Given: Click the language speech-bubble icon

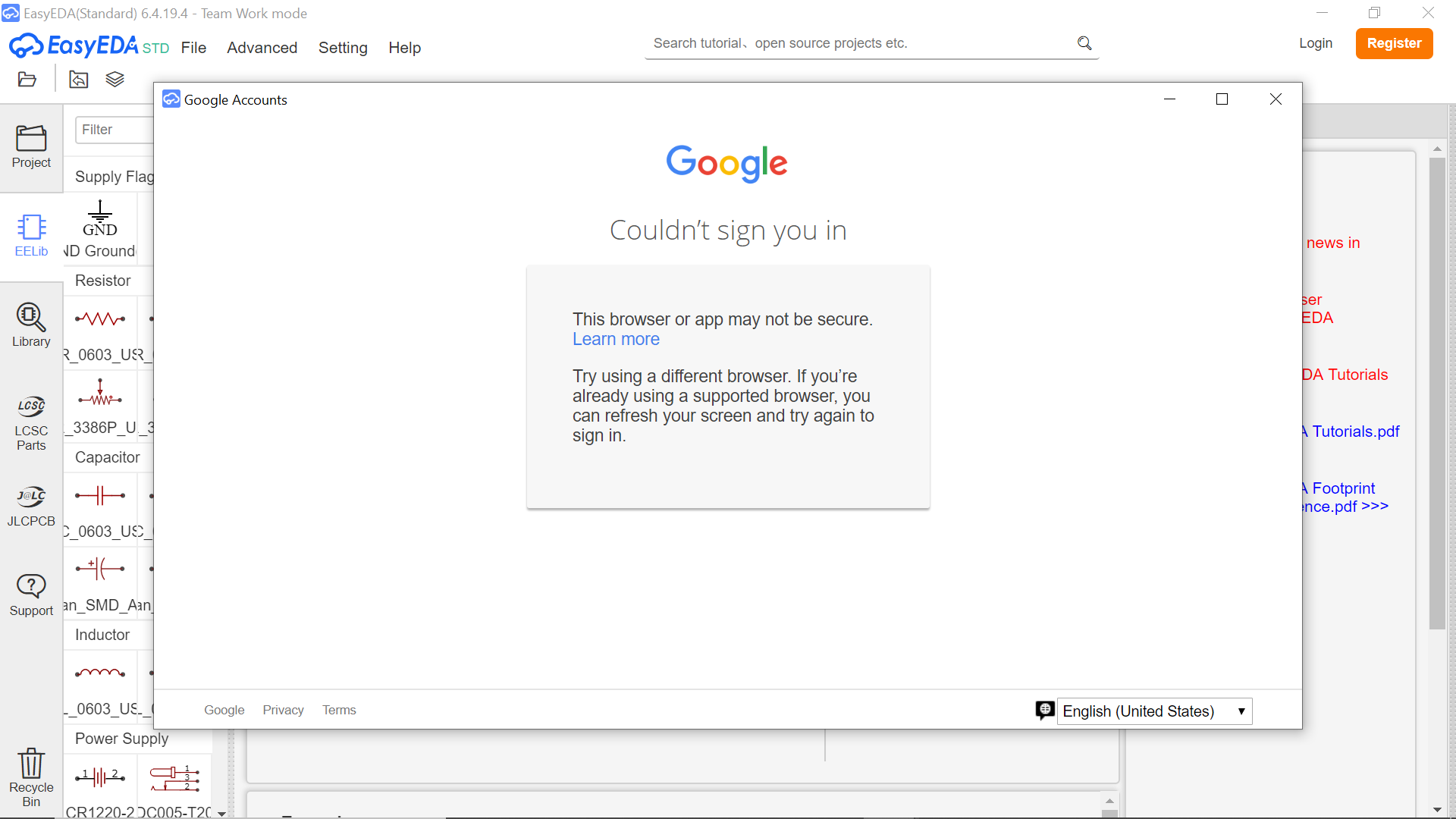Looking at the screenshot, I should (1045, 711).
